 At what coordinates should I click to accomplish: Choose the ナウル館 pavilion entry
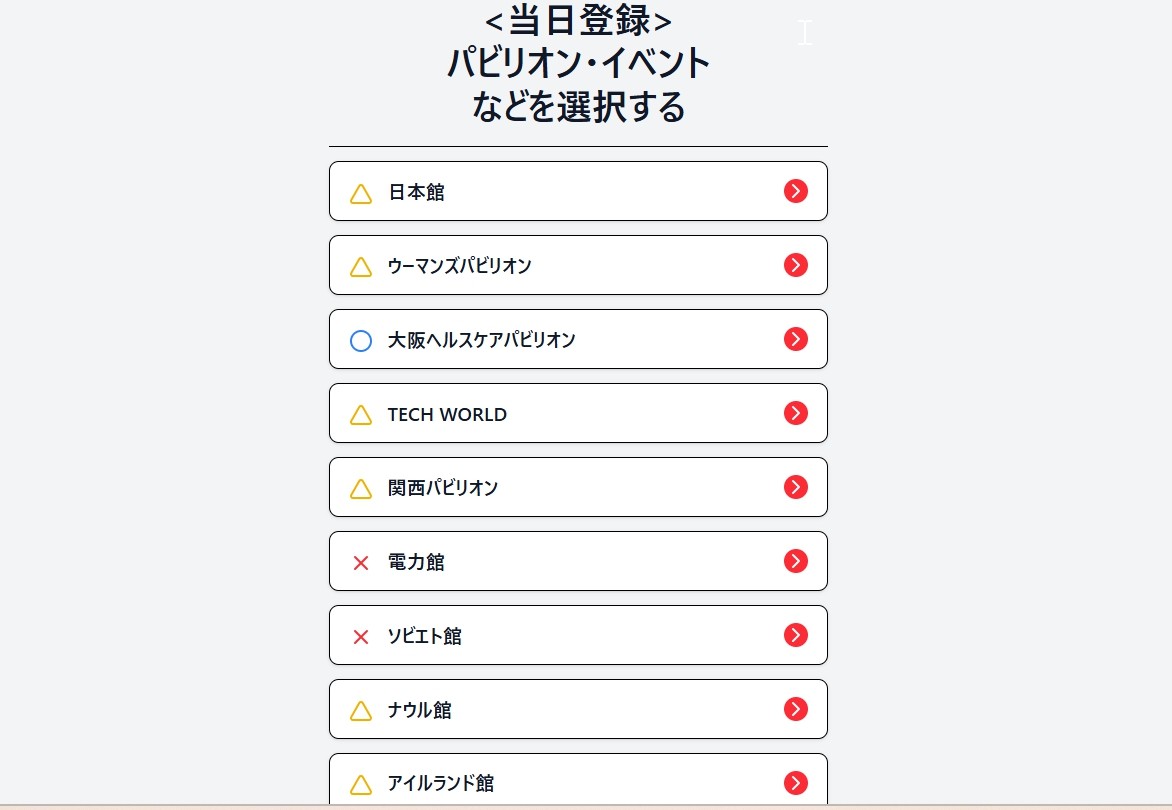420,710
